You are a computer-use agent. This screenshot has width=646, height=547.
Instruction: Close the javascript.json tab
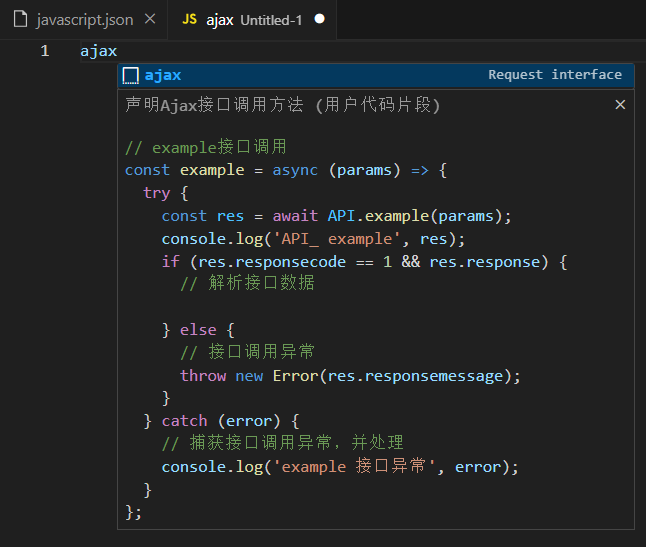click(x=150, y=19)
